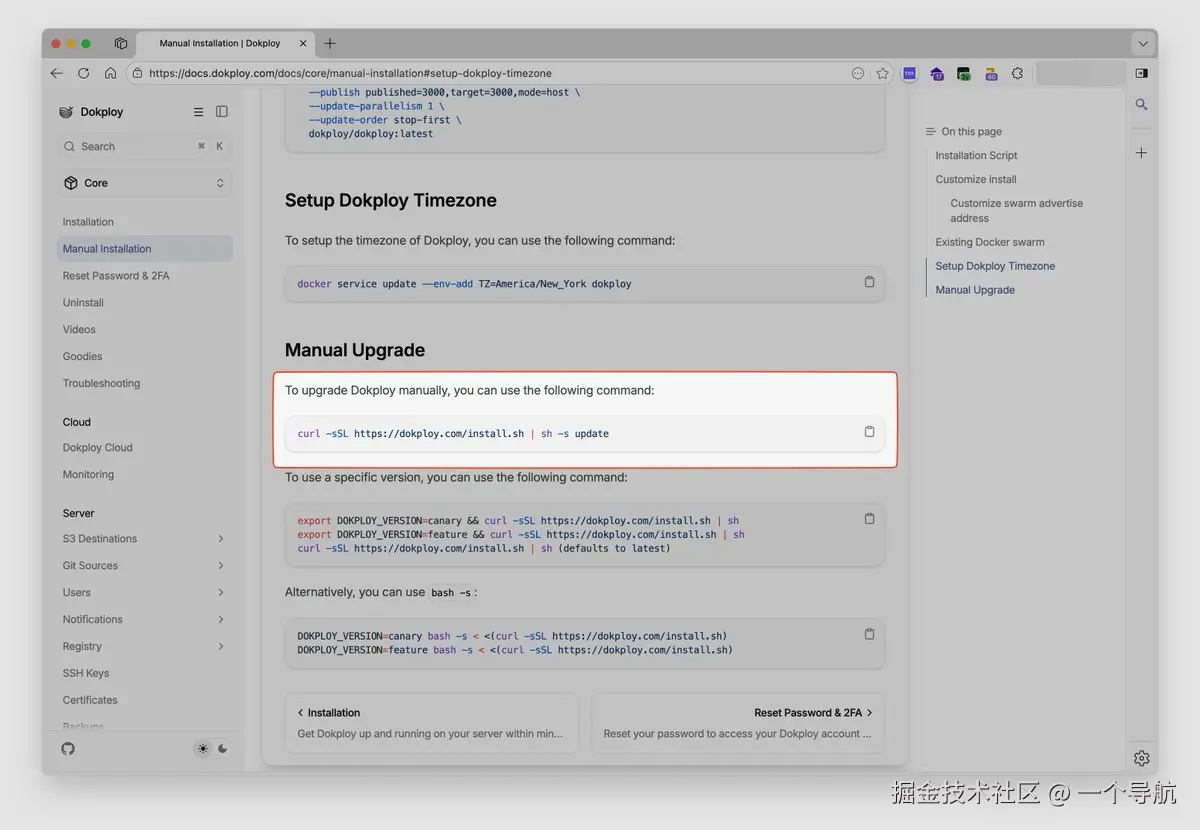Screen dimensions: 1200x830
Task: Open the Monitoring sidebar page
Action: [x=88, y=475]
